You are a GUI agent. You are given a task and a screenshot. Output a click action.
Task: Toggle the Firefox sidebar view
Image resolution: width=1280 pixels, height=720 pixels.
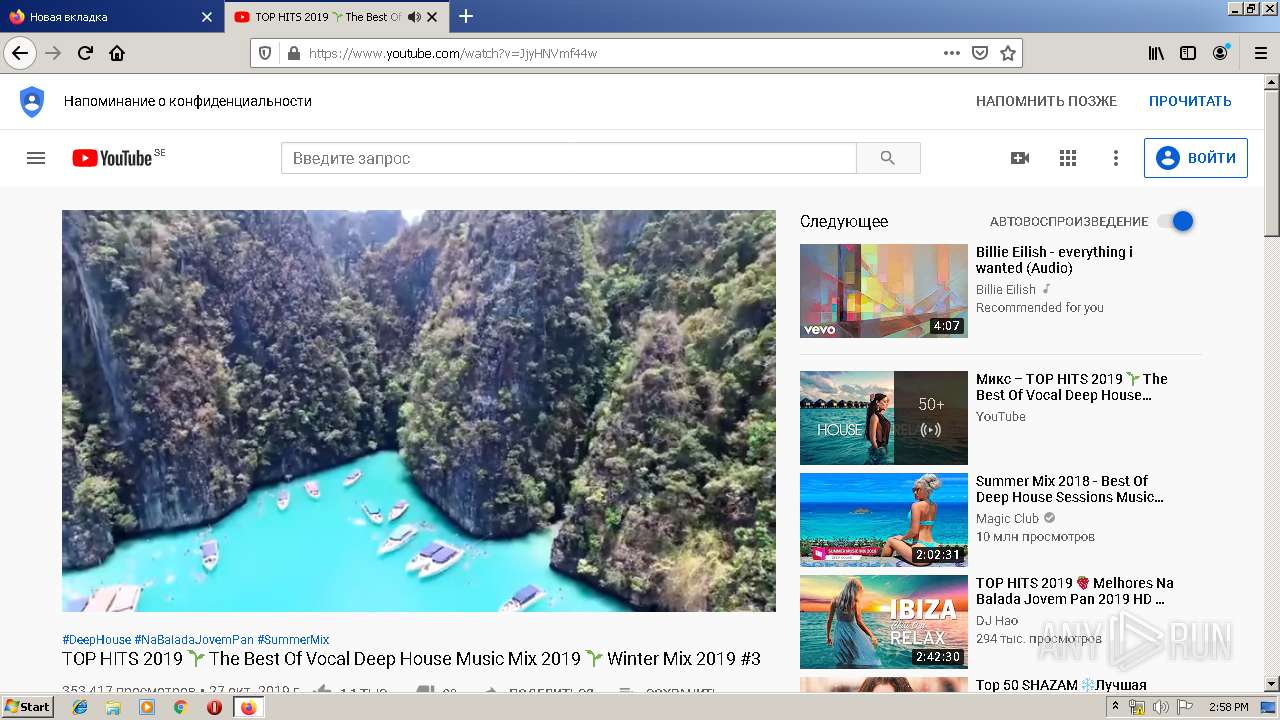pyautogui.click(x=1188, y=53)
